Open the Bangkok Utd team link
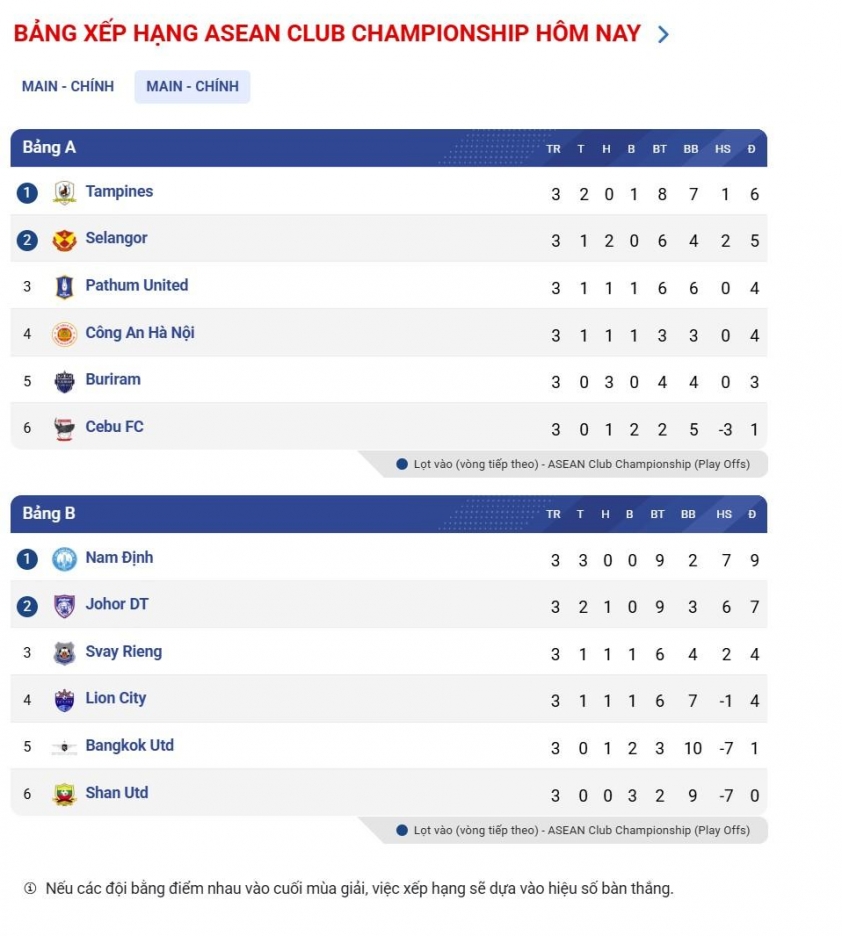This screenshot has width=842, height=936. pos(129,746)
